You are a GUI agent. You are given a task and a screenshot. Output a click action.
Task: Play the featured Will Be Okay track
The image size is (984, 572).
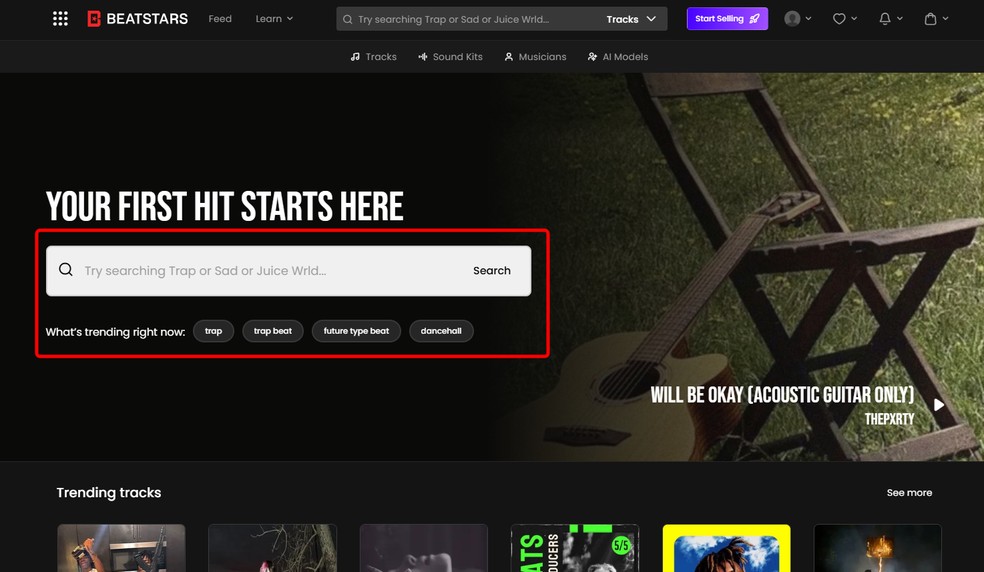pyautogui.click(x=938, y=405)
